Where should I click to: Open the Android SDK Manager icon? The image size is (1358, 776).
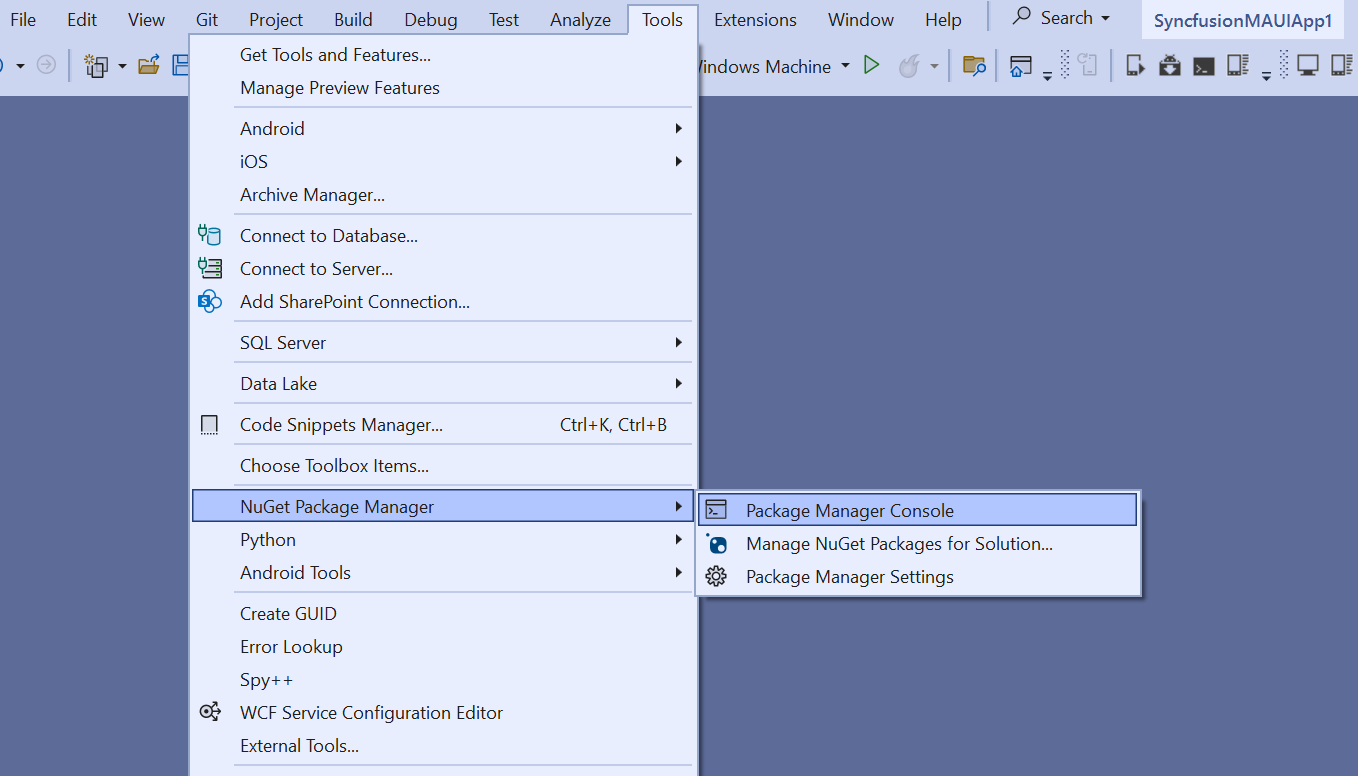click(x=1170, y=66)
